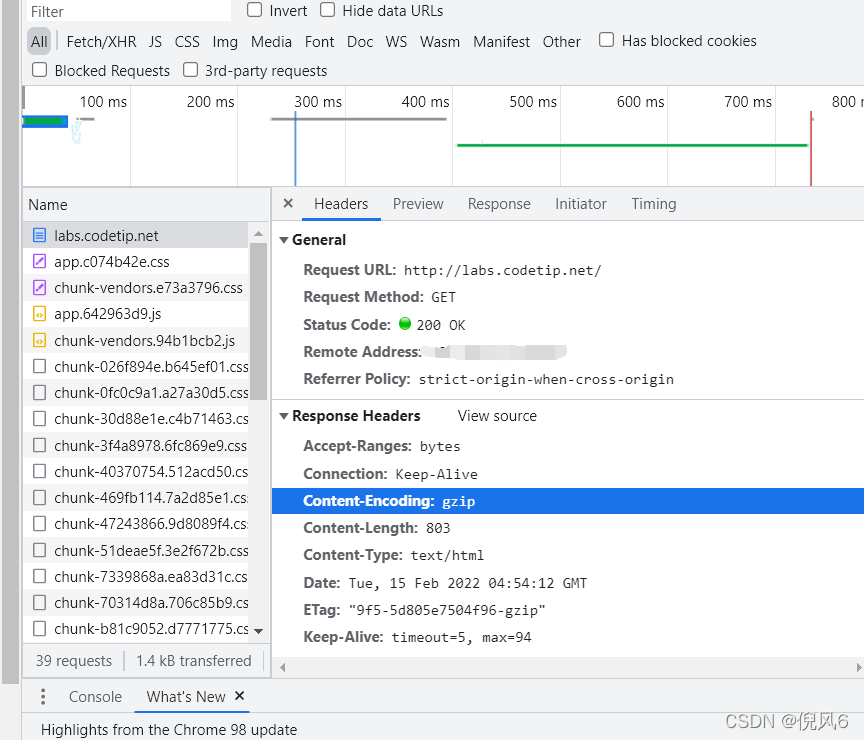The height and width of the screenshot is (740, 864).
Task: Open the Initiator tab
Action: tap(581, 204)
